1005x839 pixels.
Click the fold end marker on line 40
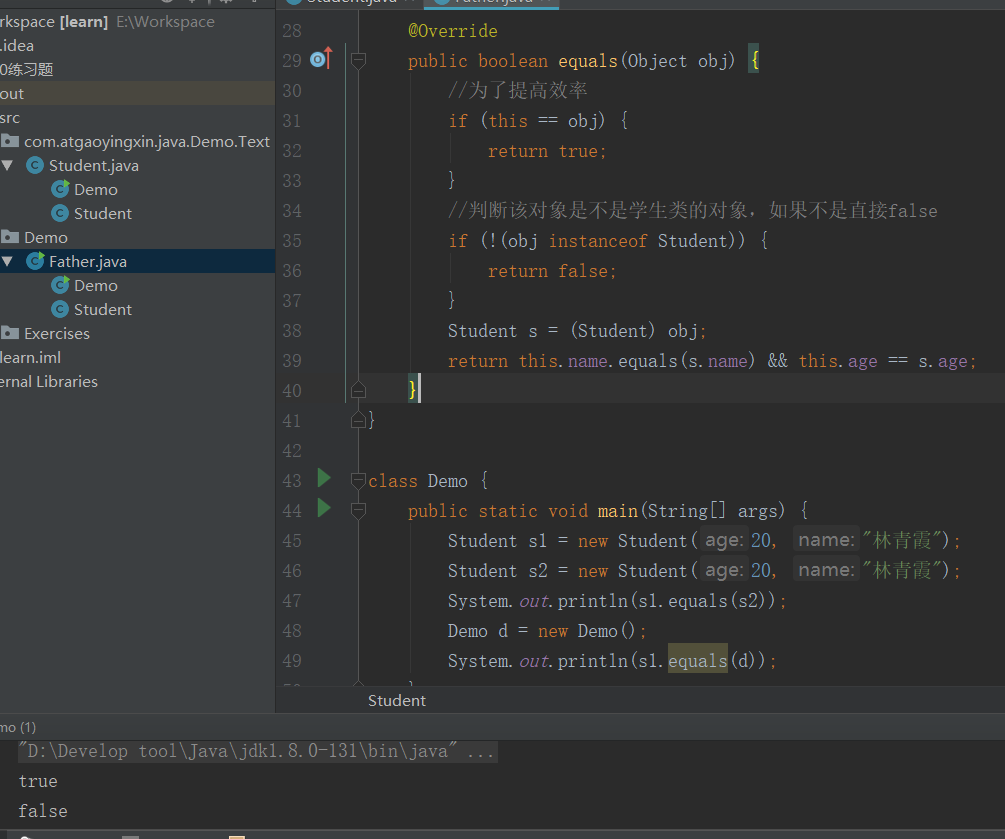coord(358,390)
